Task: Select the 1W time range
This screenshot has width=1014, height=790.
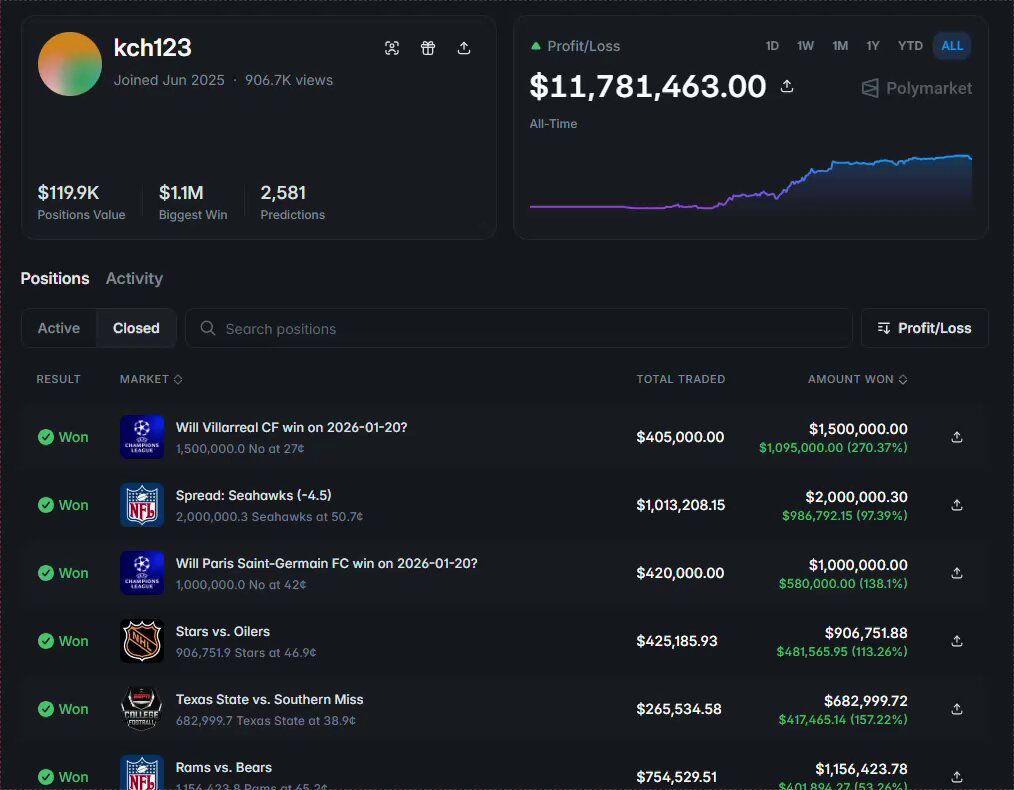Action: tap(805, 46)
